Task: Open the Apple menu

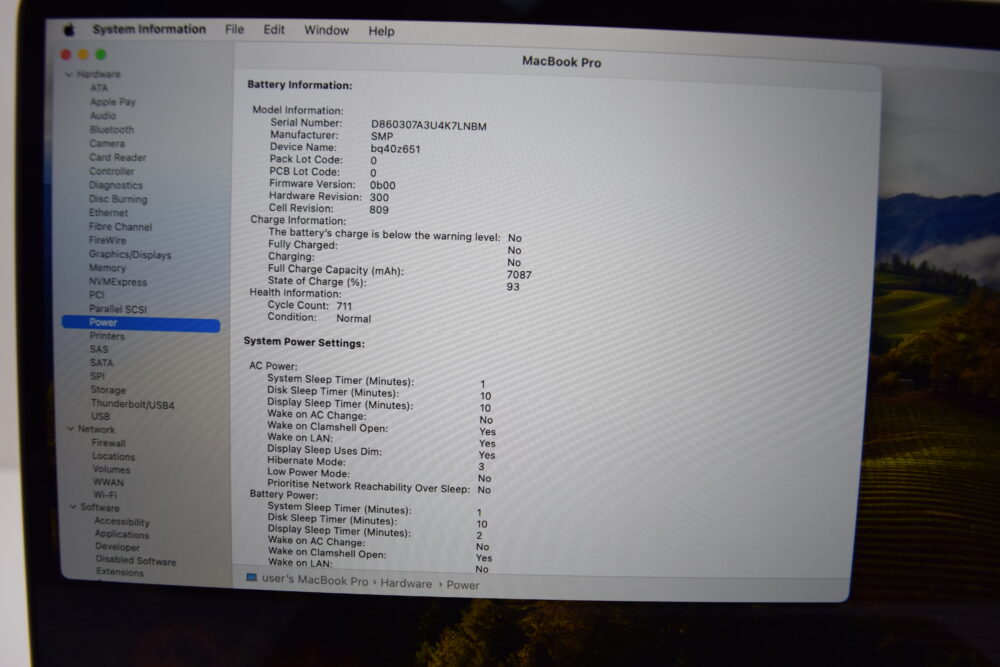Action: (70, 29)
